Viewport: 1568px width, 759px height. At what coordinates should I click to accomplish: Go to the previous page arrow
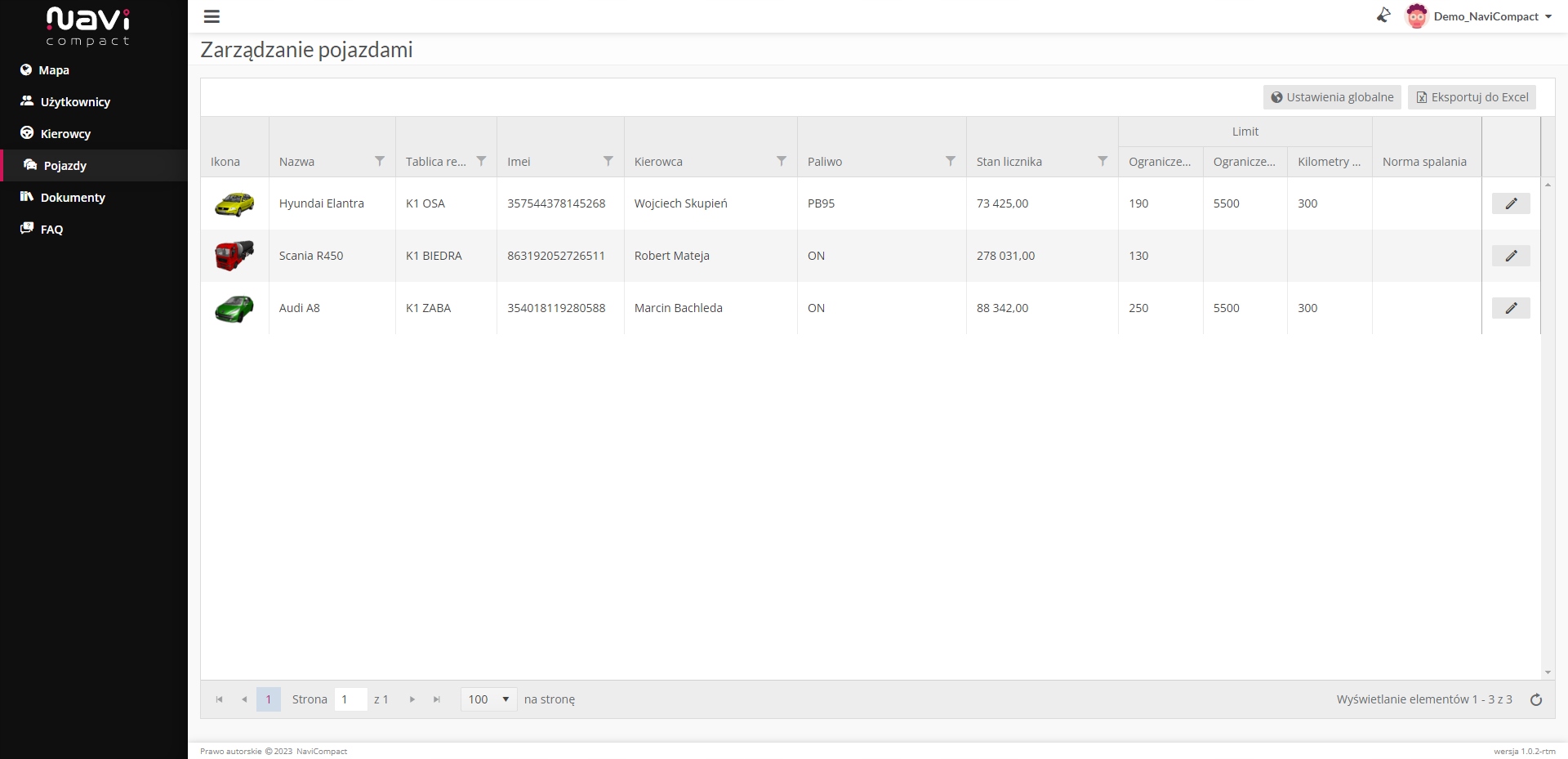pos(244,699)
